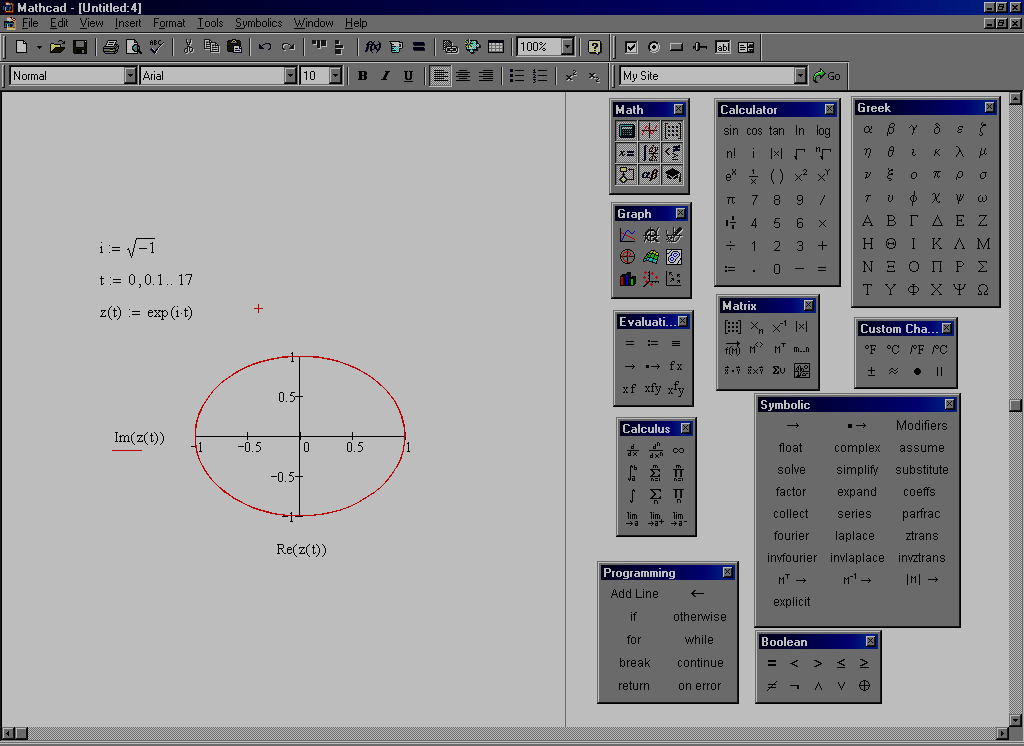
Task: Click laplace in Symbolic palette
Action: point(854,536)
